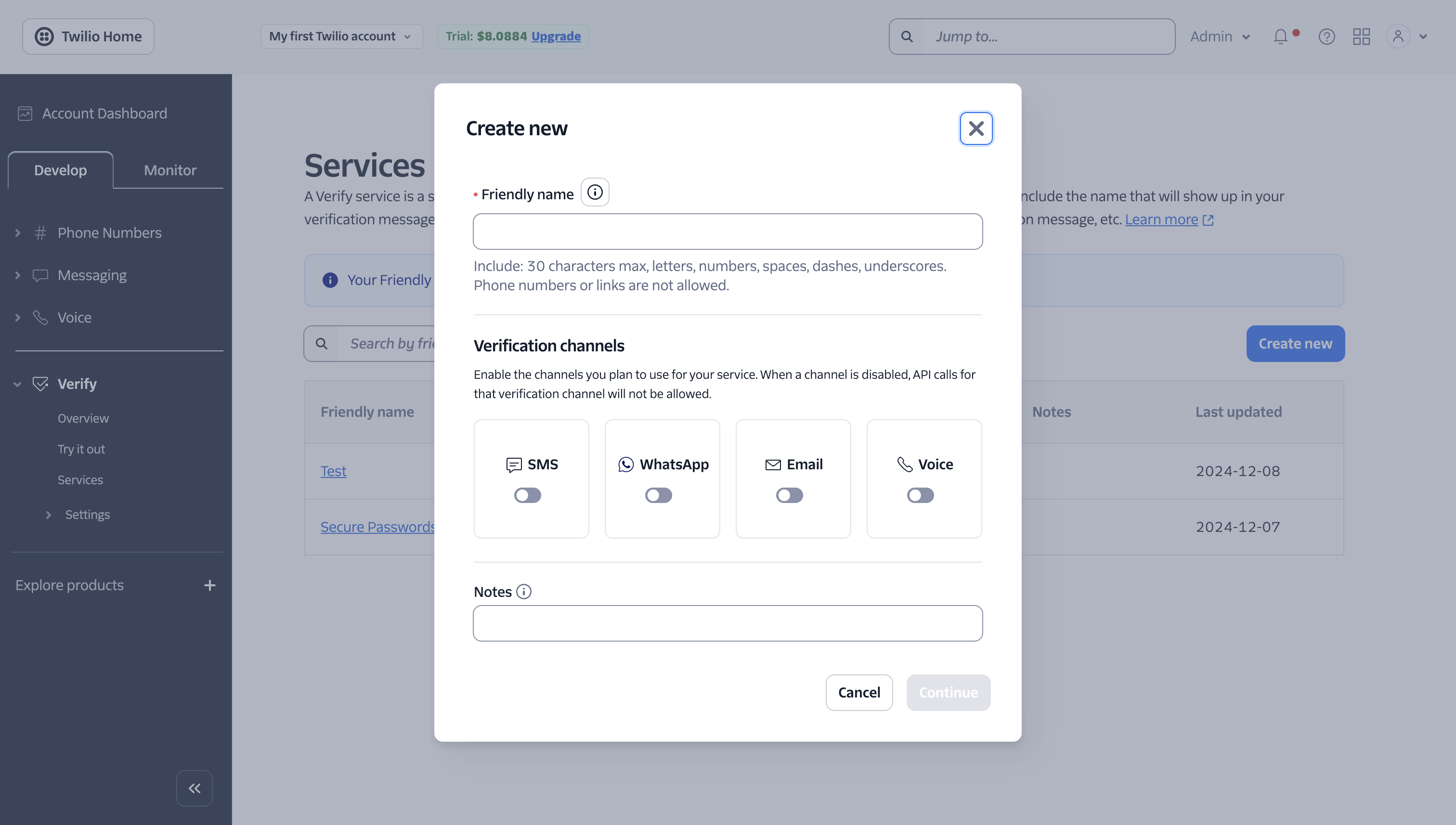Click the Notes info tooltip icon

(524, 592)
